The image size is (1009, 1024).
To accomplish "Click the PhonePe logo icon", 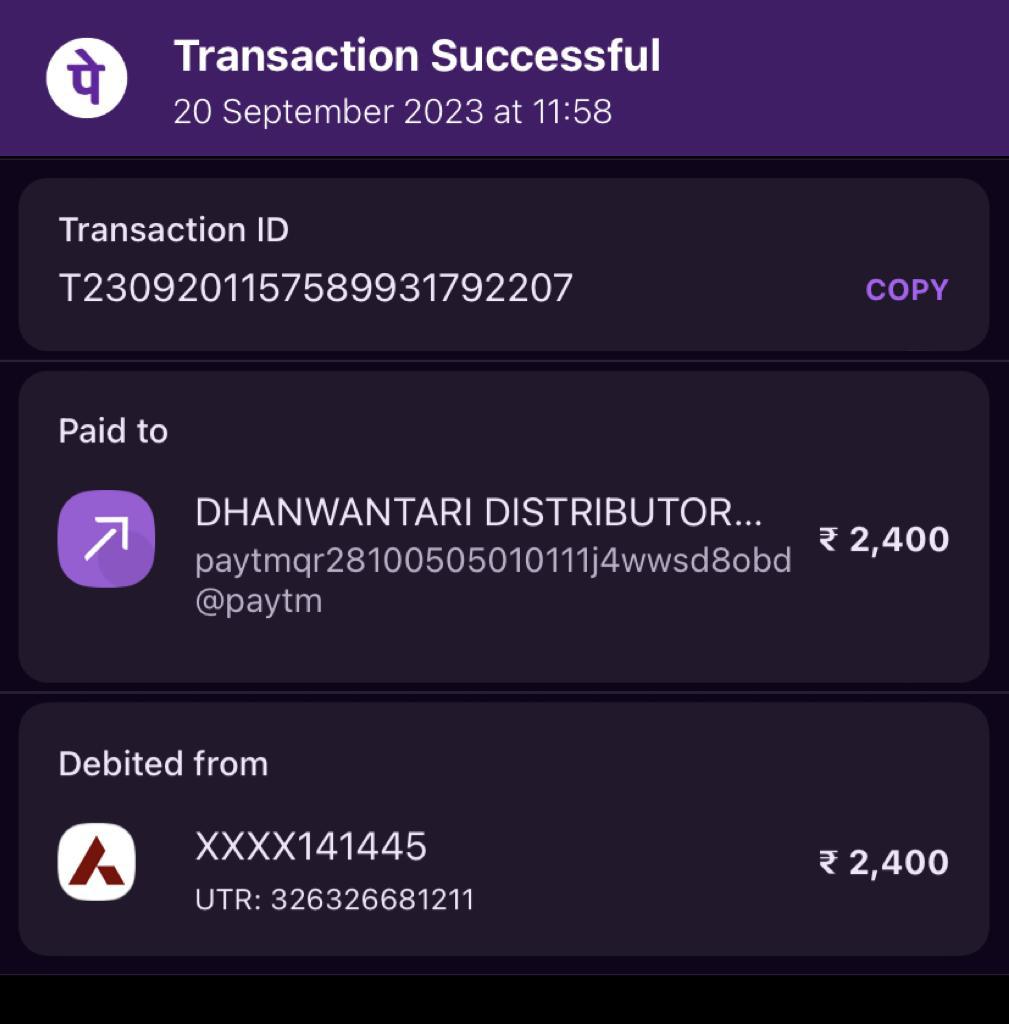I will [x=86, y=78].
